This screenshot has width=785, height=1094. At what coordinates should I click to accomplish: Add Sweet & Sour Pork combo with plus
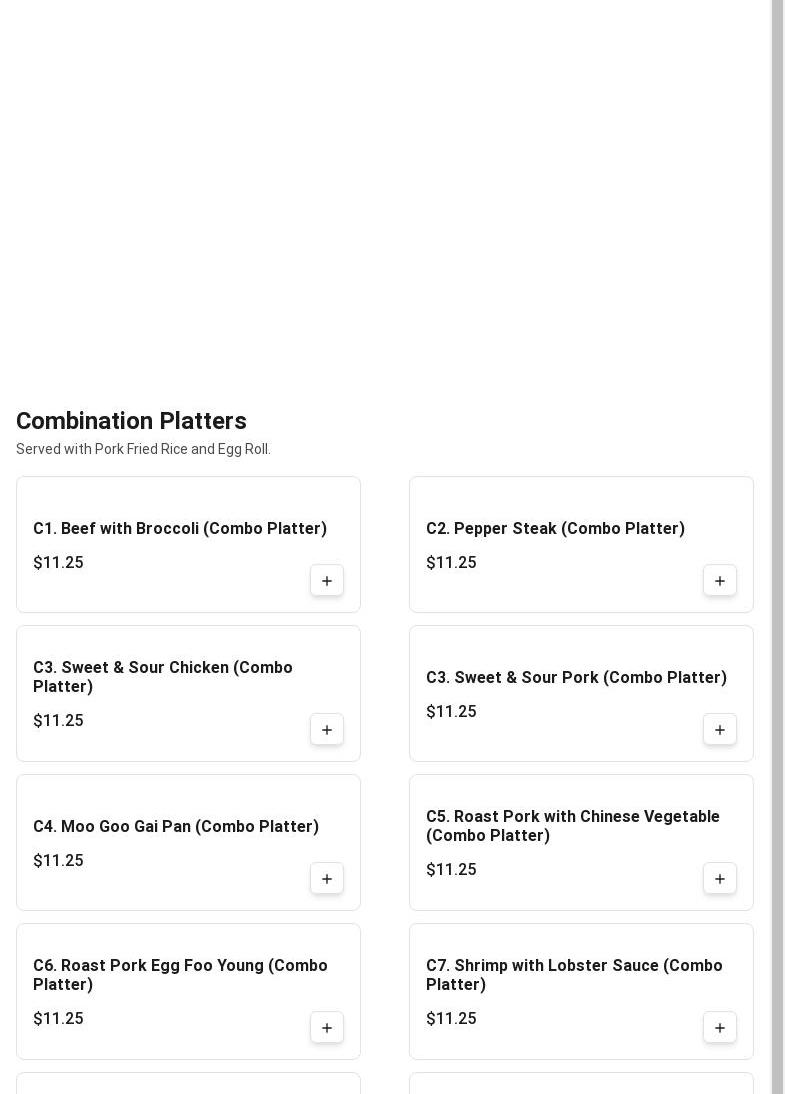point(719,730)
